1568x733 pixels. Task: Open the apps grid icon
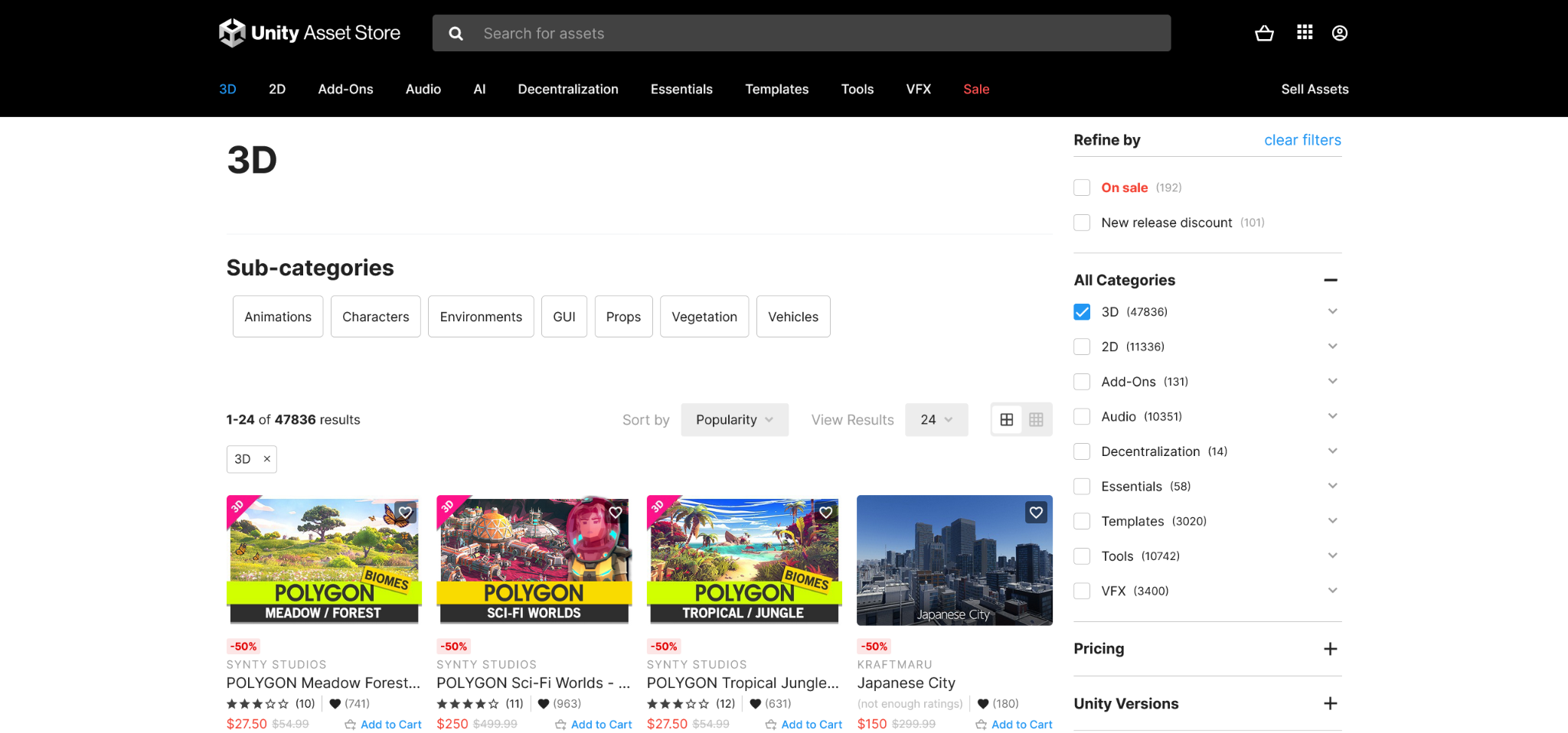1305,32
